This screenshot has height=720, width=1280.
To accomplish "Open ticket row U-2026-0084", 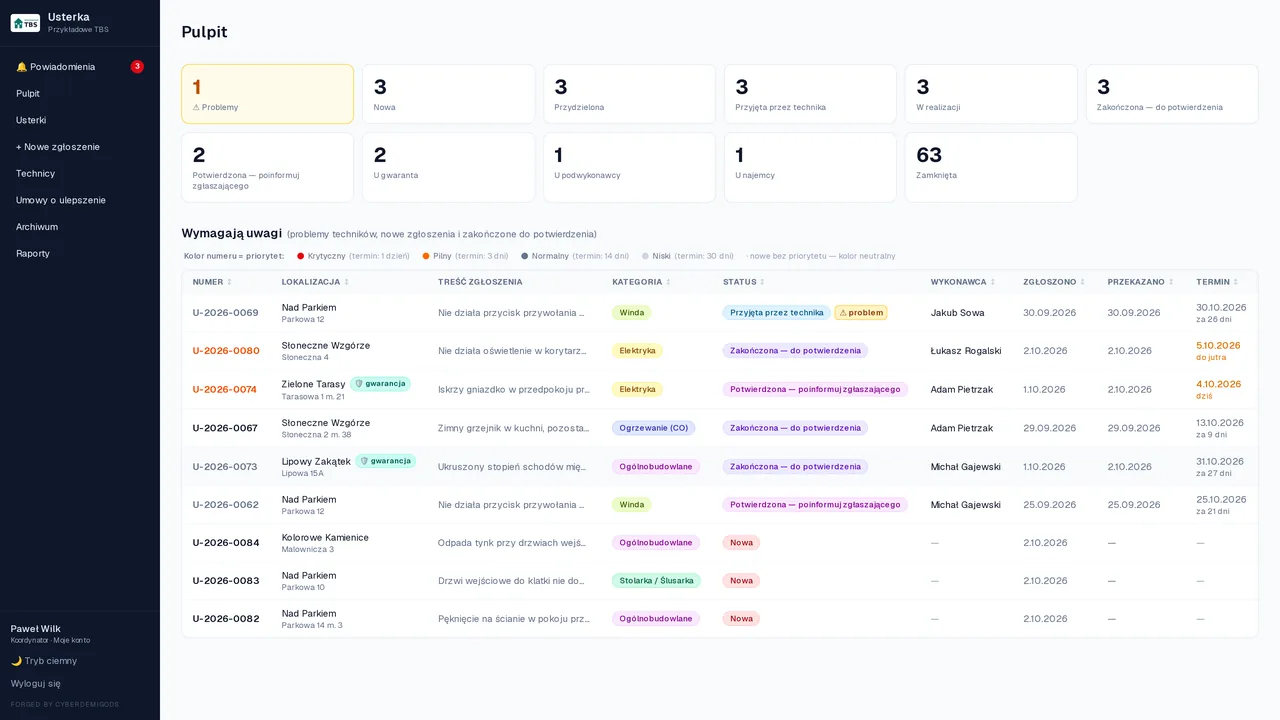I will 720,543.
